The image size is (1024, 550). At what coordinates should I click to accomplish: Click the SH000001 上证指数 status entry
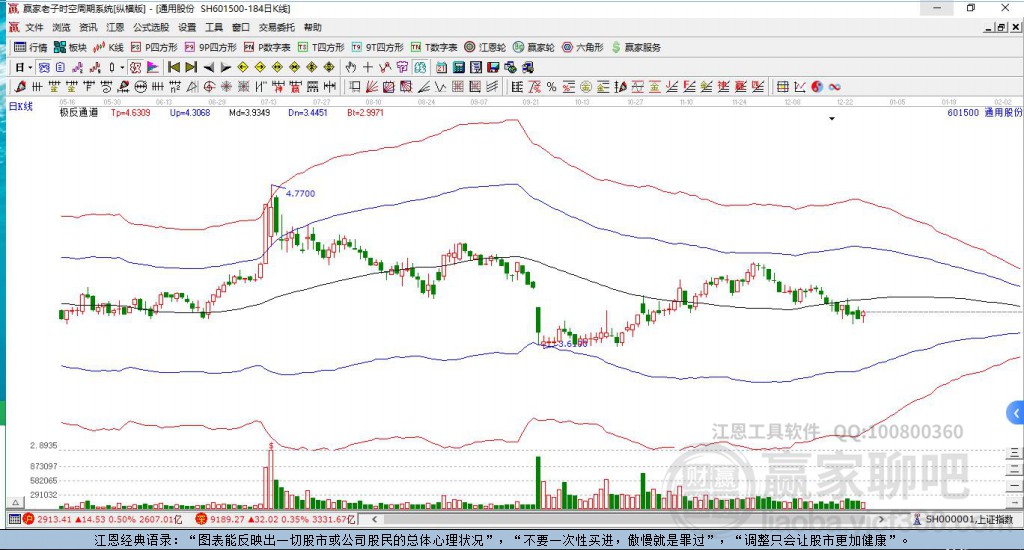tap(964, 519)
